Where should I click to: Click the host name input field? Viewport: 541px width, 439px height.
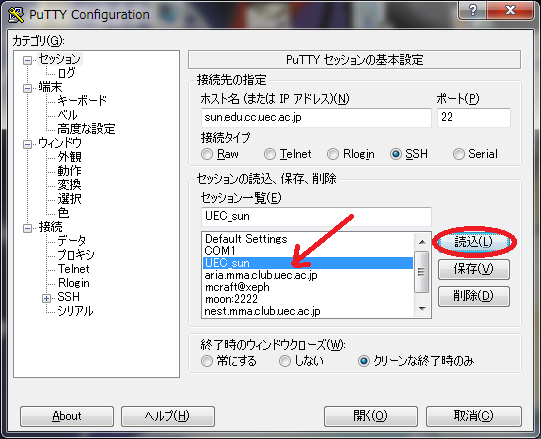pyautogui.click(x=316, y=118)
